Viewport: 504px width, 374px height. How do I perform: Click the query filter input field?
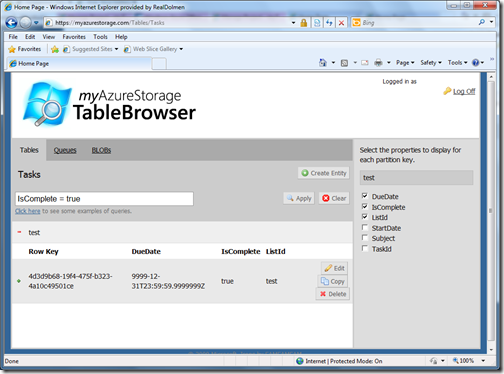pyautogui.click(x=104, y=199)
